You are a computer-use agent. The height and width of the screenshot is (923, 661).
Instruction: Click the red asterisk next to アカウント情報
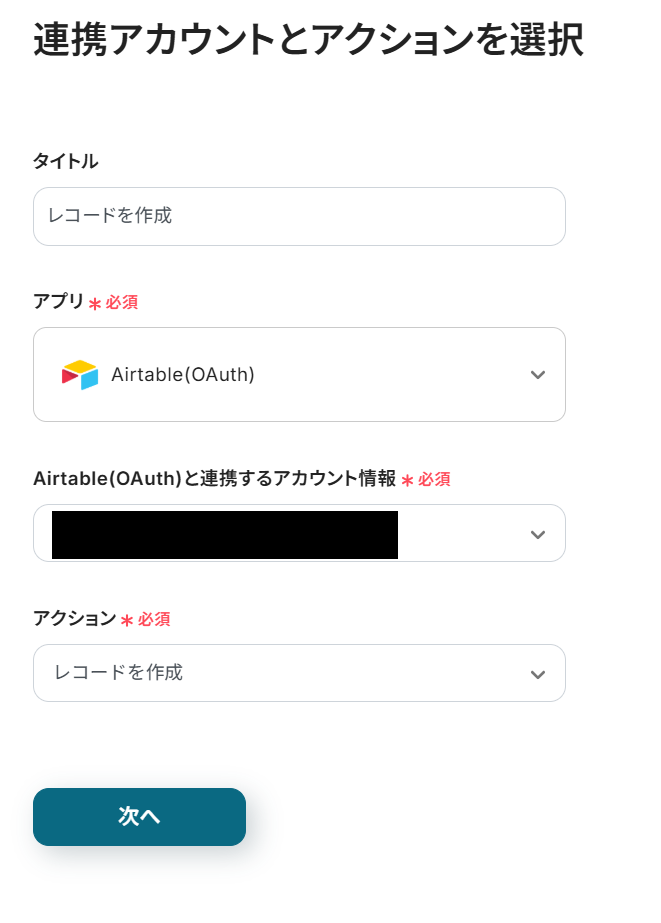point(407,481)
